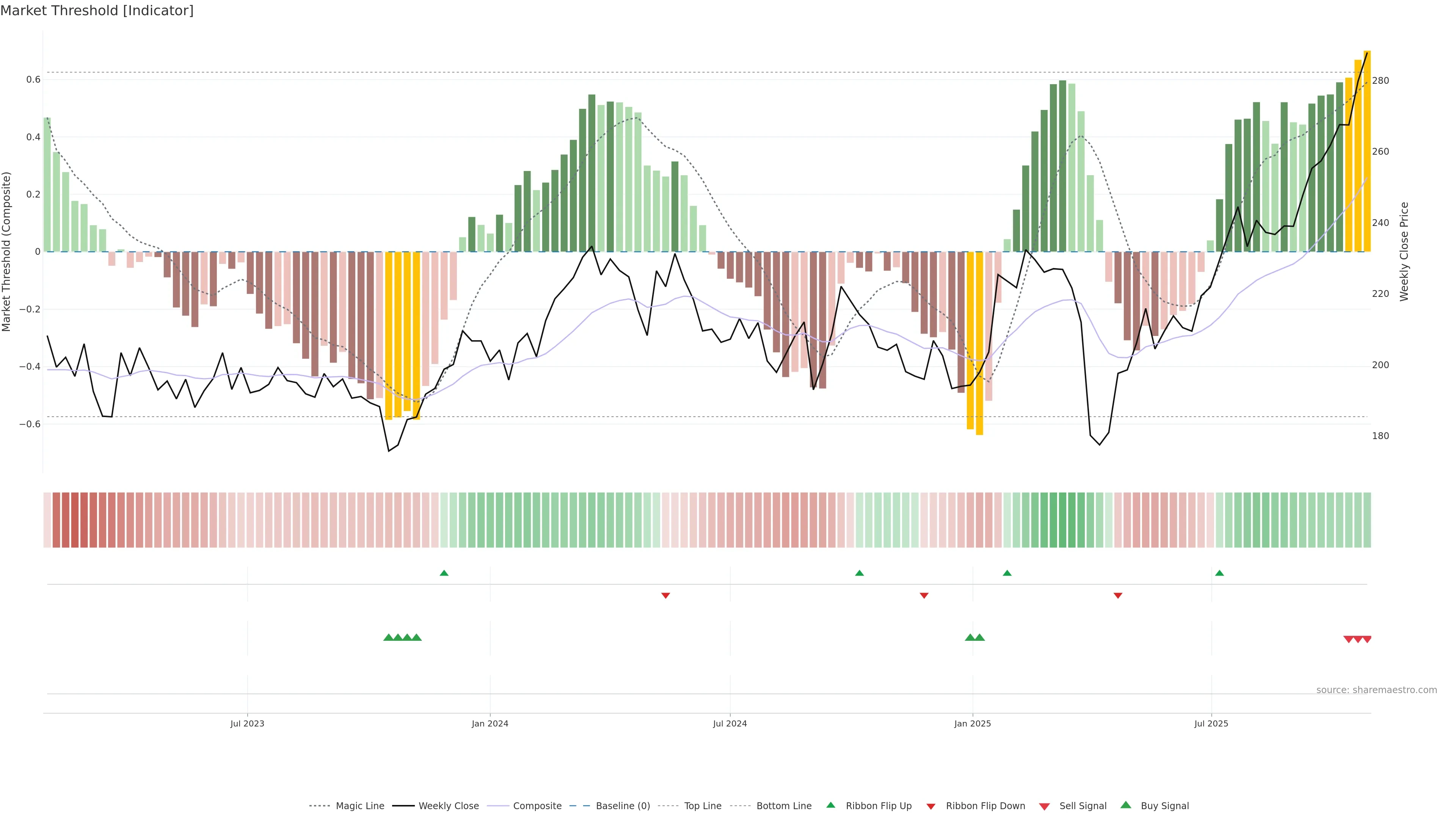Click the Jan 2025 x-axis label
Viewport: 1456px width, 819px height.
[972, 723]
